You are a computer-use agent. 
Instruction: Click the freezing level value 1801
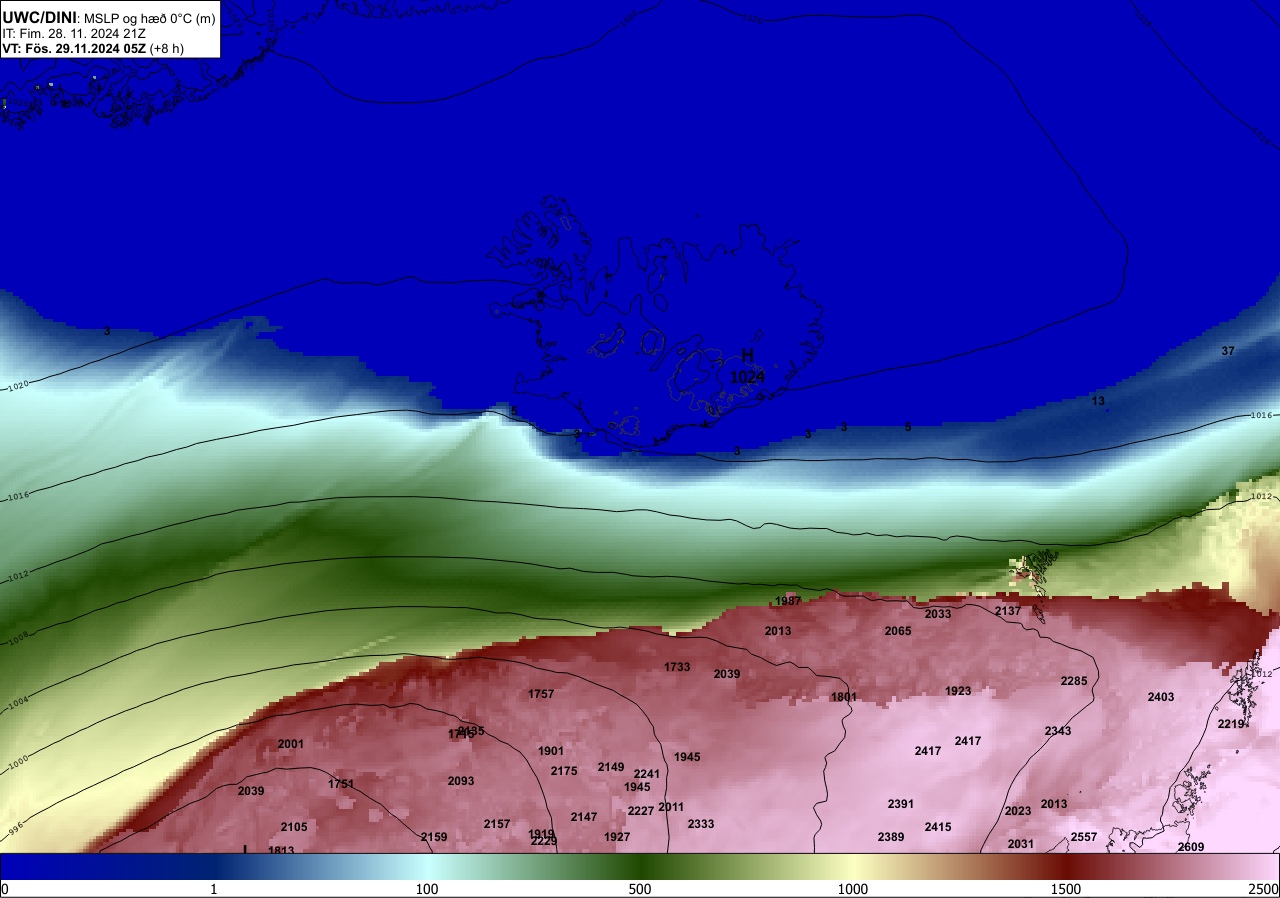(x=844, y=697)
